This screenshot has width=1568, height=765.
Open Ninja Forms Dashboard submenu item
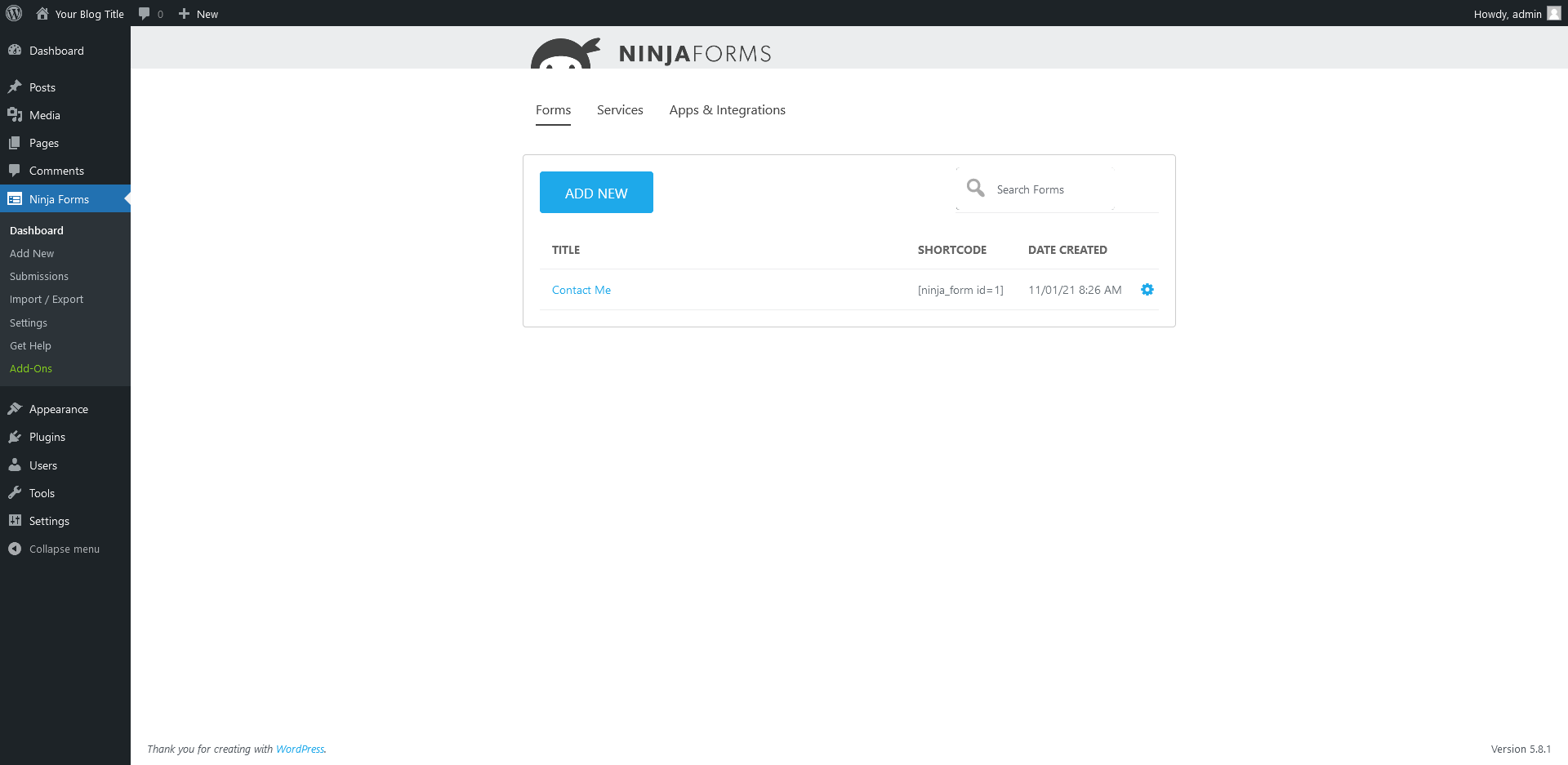coord(37,230)
